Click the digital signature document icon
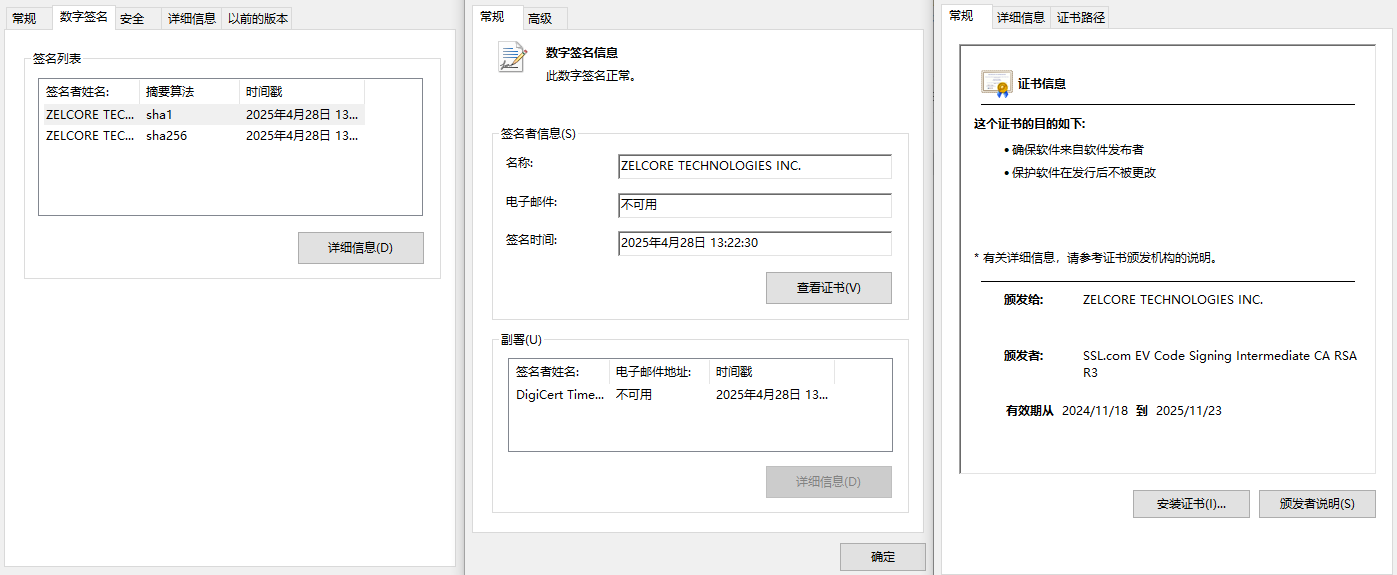1397x575 pixels. [512, 57]
